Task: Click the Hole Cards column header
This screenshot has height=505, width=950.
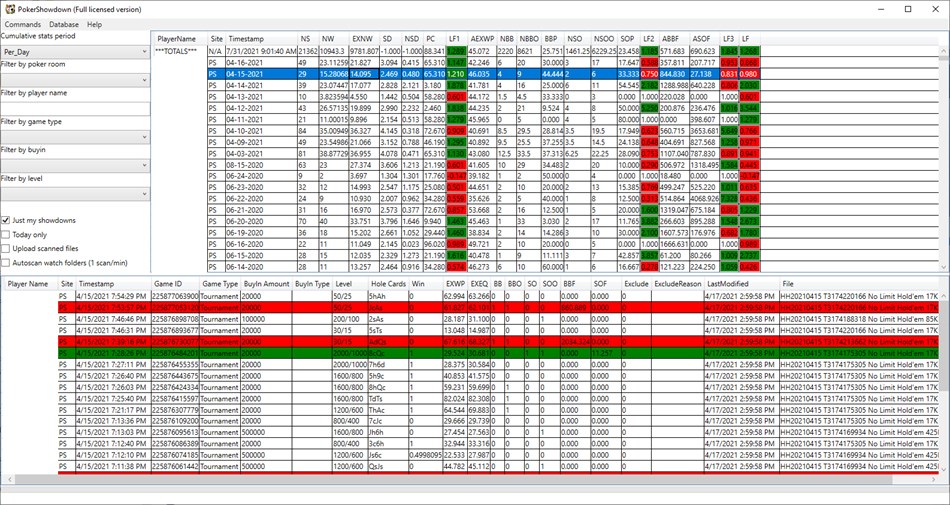Action: 388,283
